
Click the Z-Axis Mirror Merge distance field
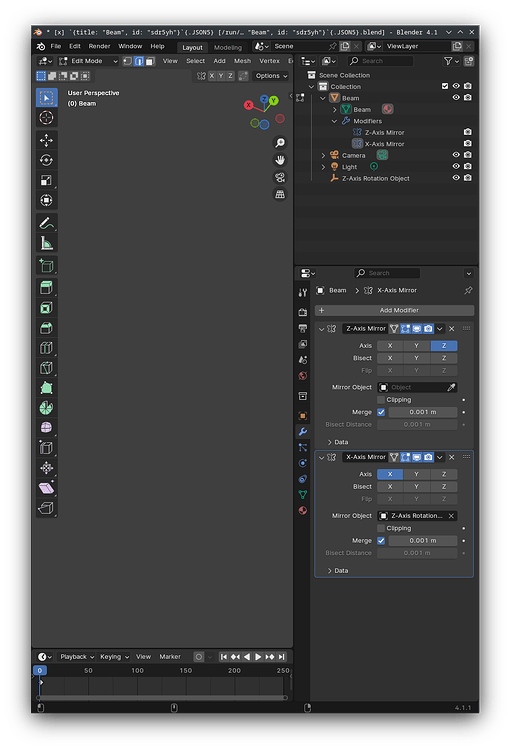[x=422, y=412]
